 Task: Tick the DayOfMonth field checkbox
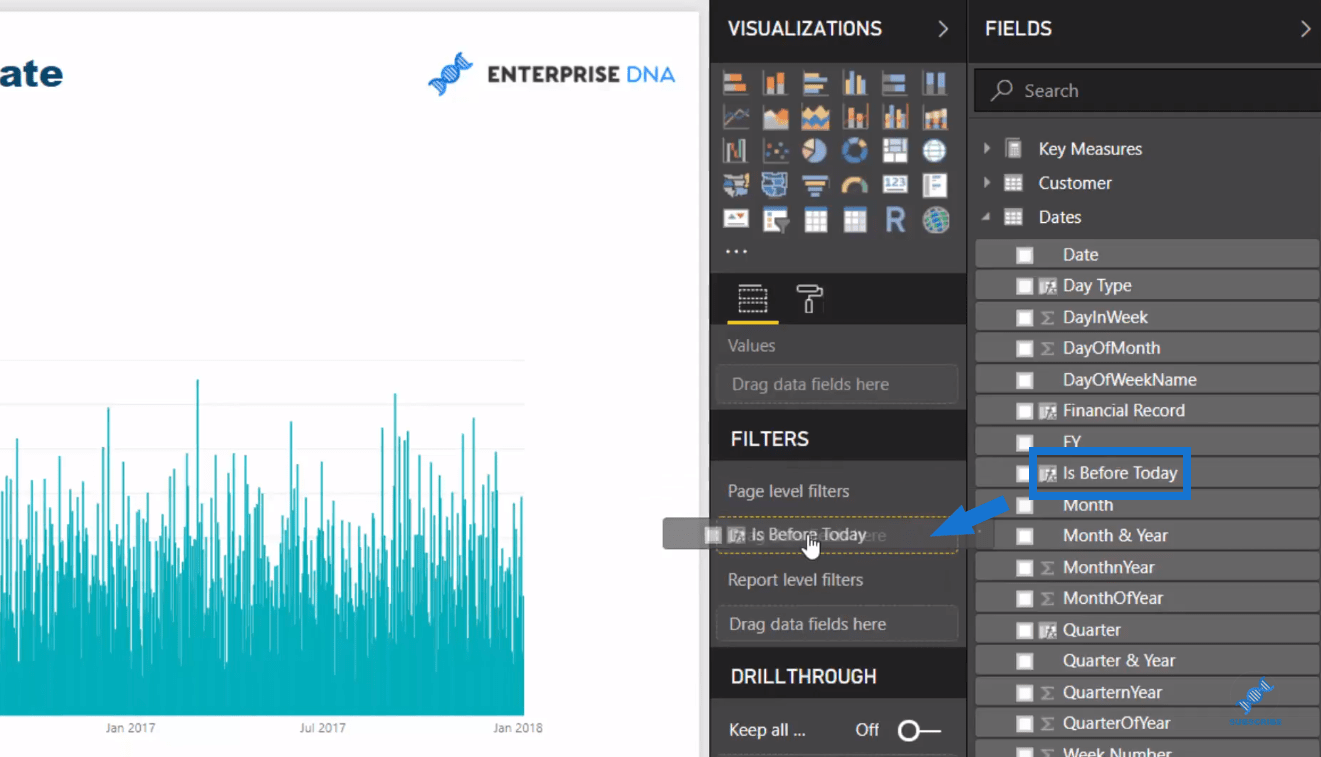coord(1024,349)
